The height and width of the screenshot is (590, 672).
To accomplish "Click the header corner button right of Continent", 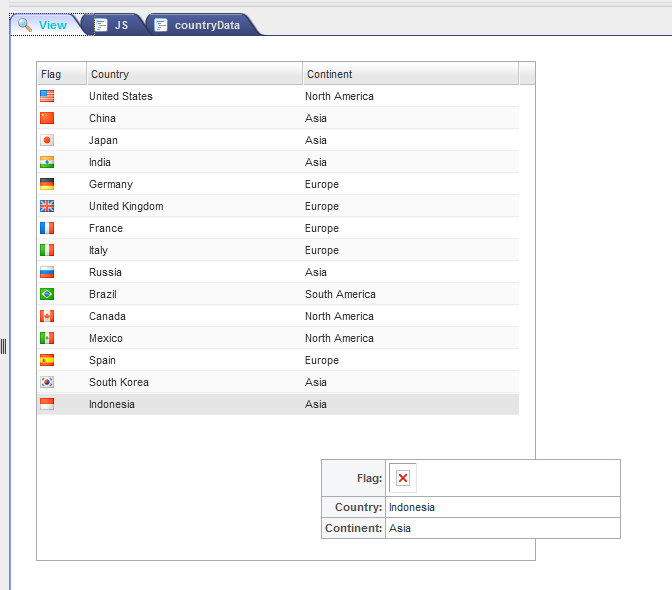I will pyautogui.click(x=527, y=74).
